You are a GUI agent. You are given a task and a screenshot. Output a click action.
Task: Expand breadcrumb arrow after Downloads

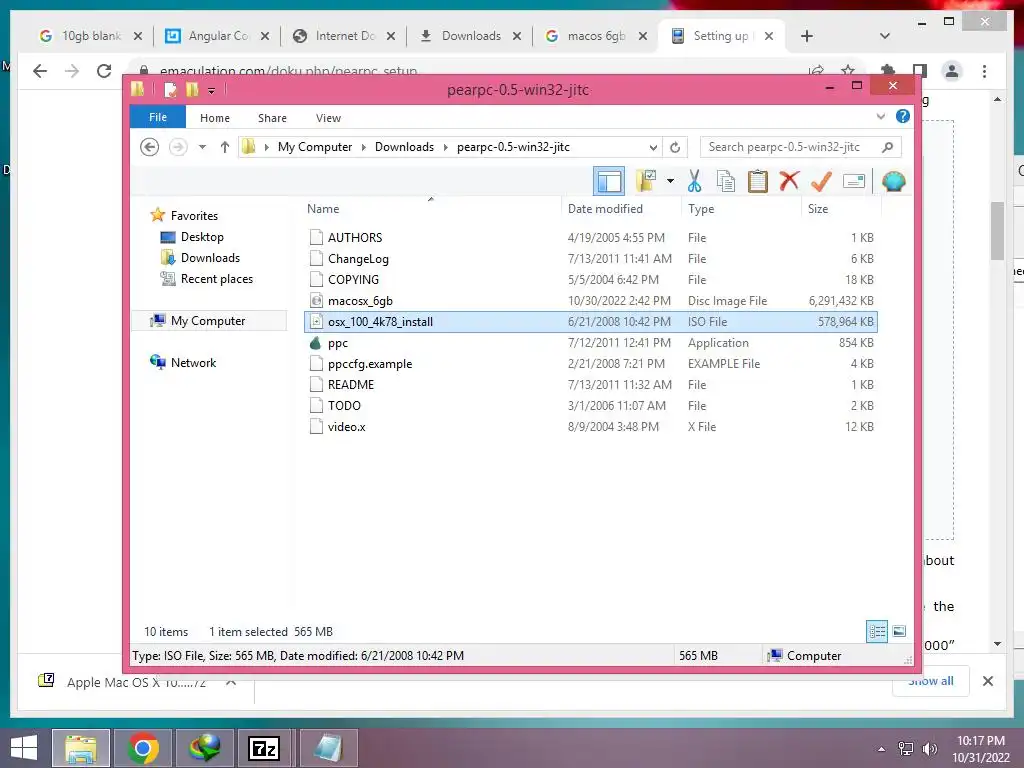click(x=445, y=147)
